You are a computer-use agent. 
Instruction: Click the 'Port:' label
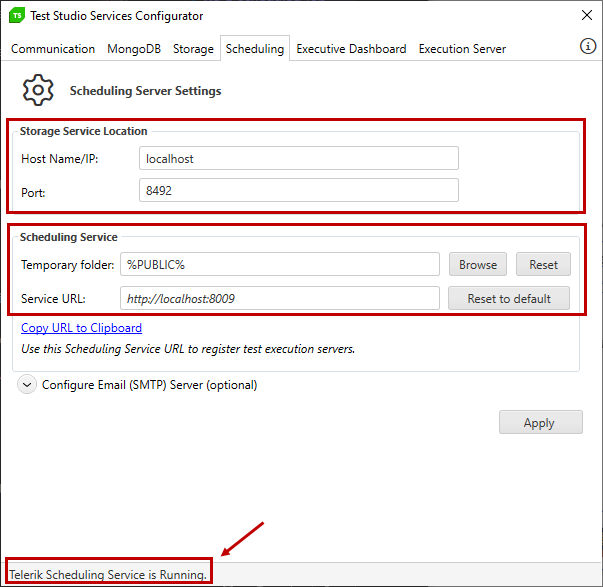click(x=33, y=192)
